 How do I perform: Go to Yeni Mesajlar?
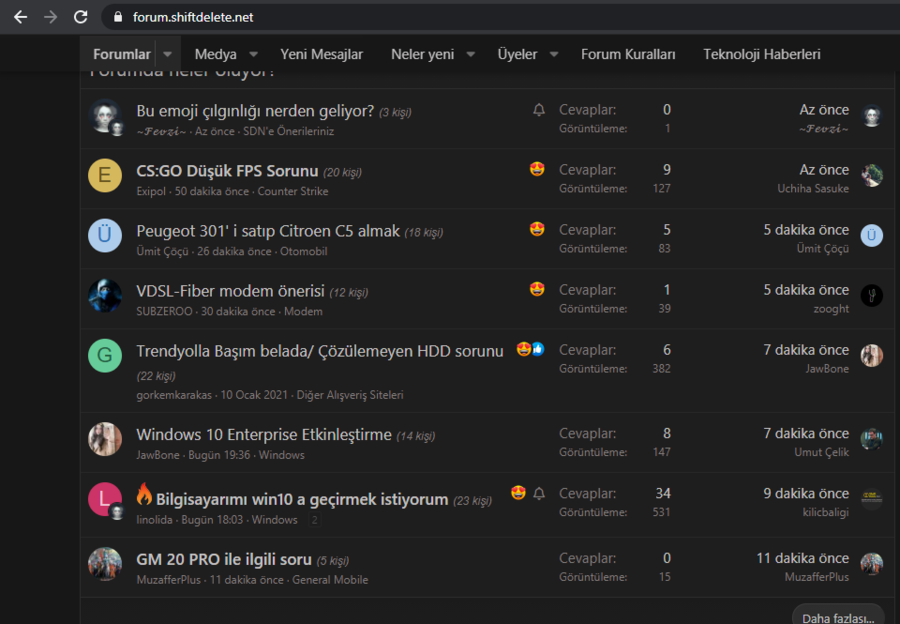(321, 55)
